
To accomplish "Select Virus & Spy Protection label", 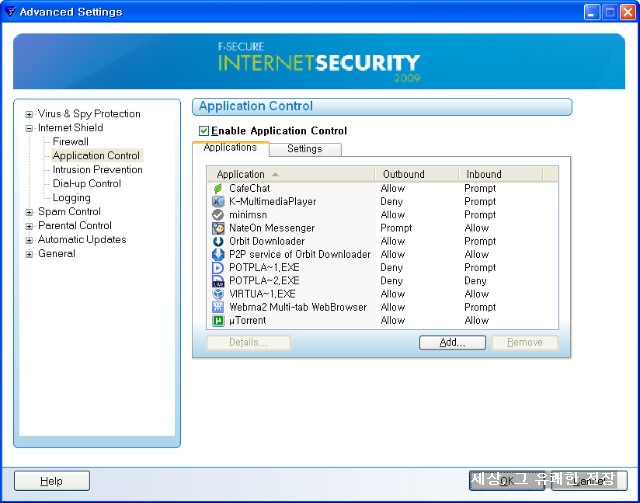I will coord(89,114).
